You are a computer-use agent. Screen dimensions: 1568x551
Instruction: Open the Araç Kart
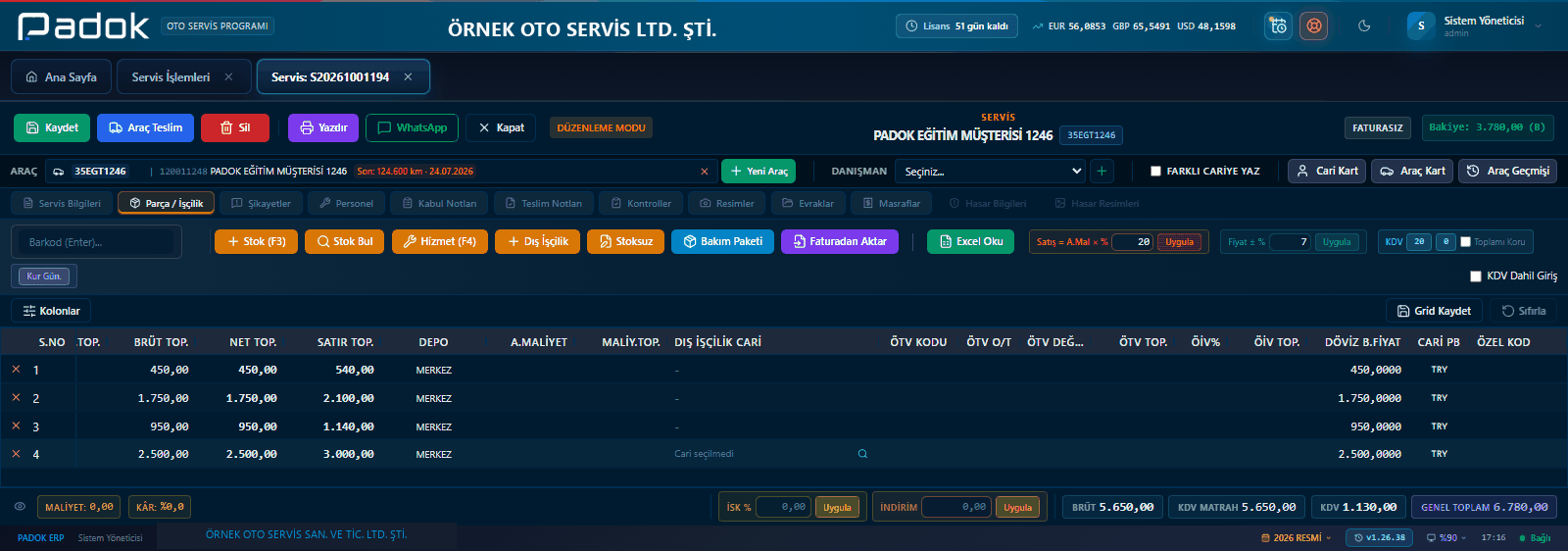pos(1412,171)
